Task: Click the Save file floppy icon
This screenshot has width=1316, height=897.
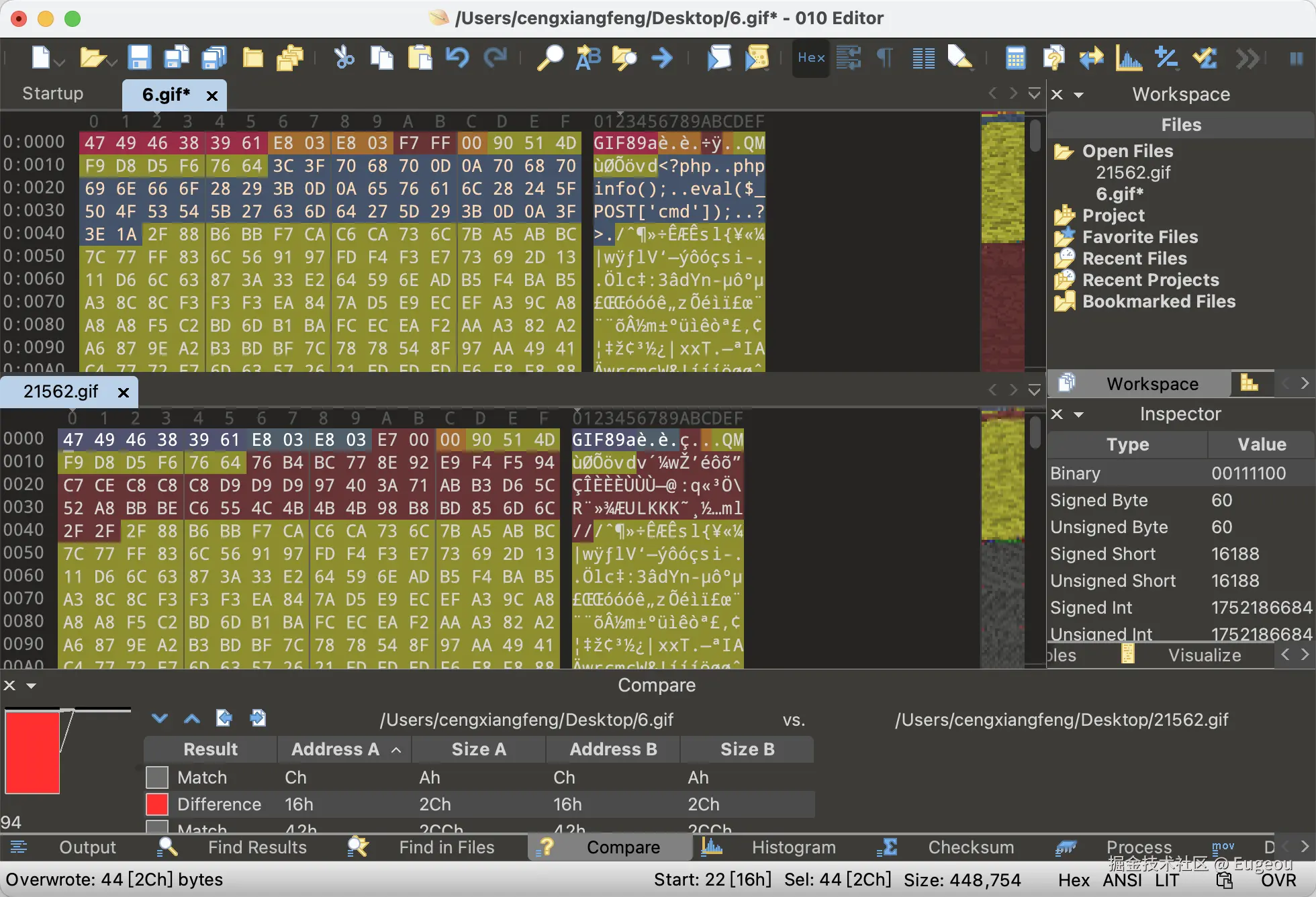Action: click(x=139, y=58)
